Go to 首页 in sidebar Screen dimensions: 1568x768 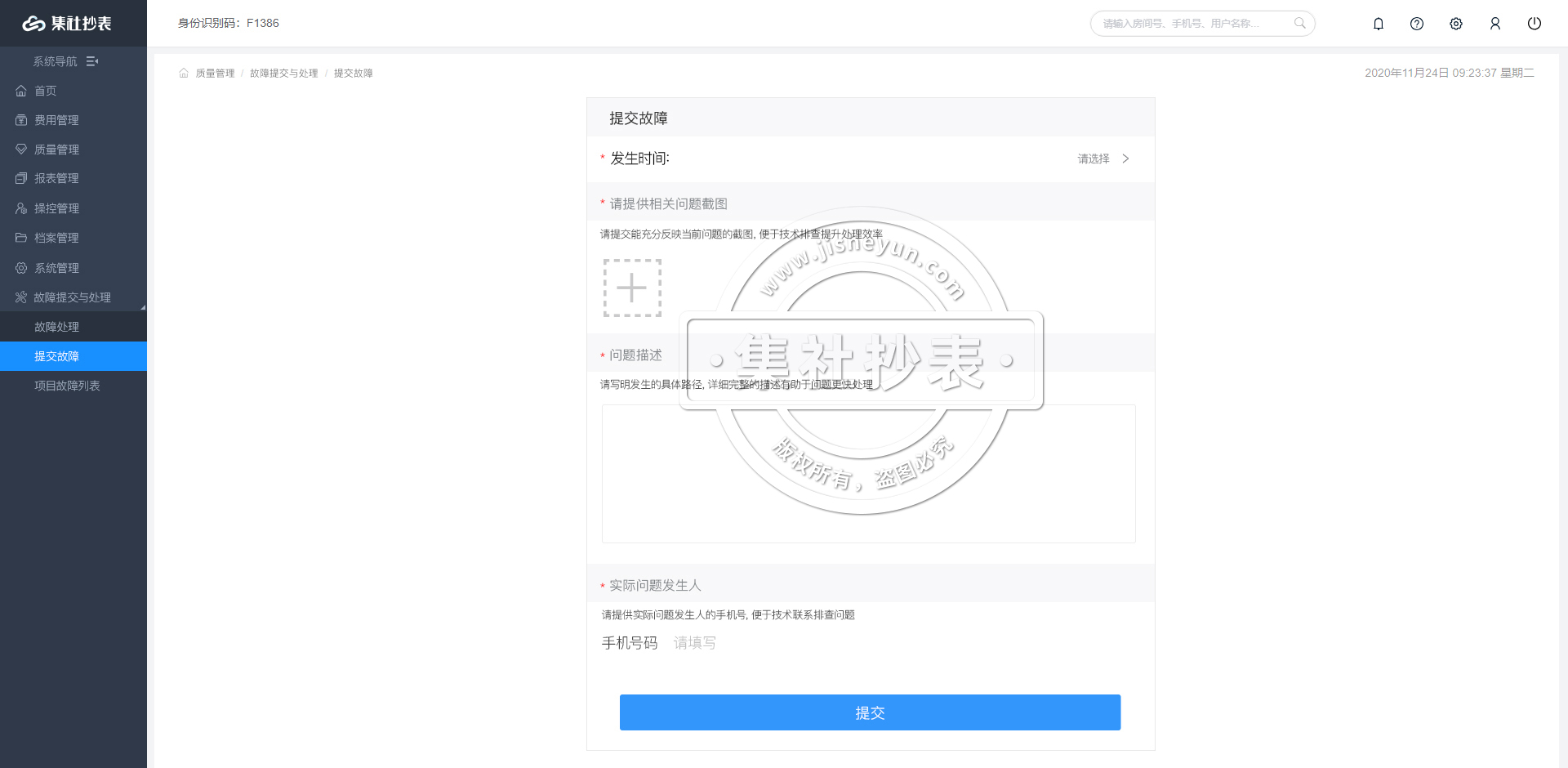[45, 91]
